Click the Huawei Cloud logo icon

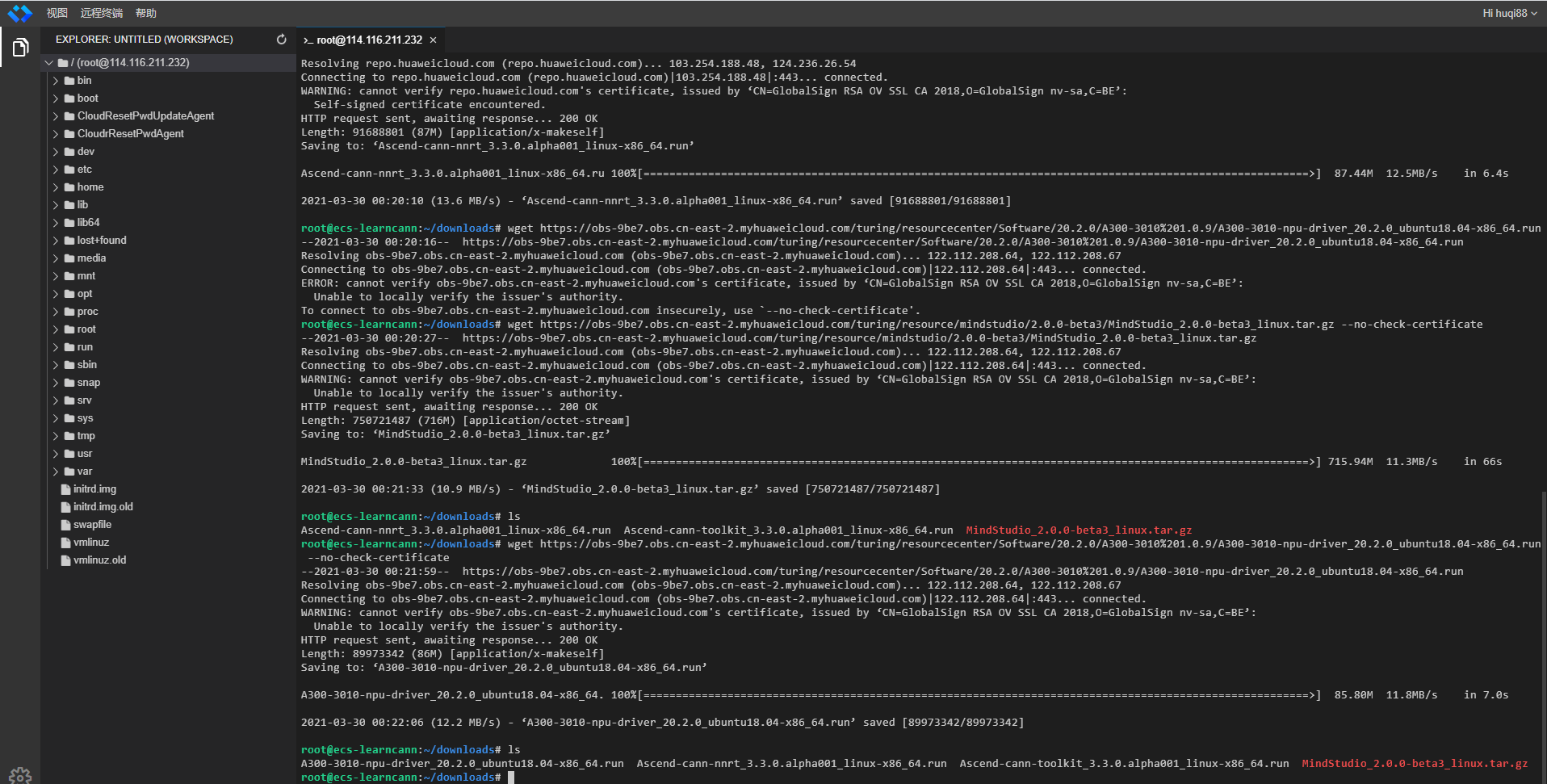tap(20, 13)
